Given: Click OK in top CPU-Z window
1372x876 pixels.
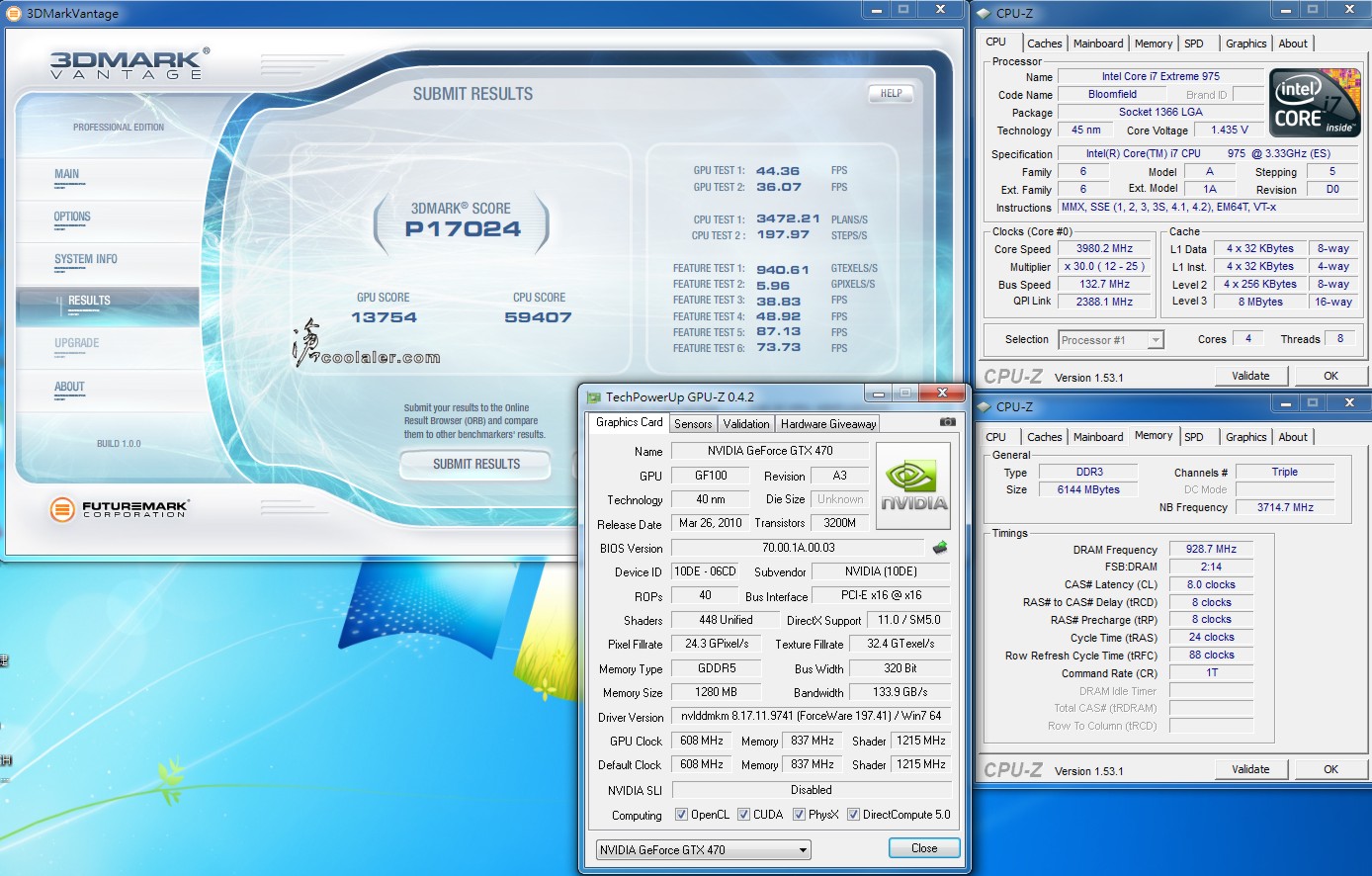Looking at the screenshot, I should [1330, 376].
